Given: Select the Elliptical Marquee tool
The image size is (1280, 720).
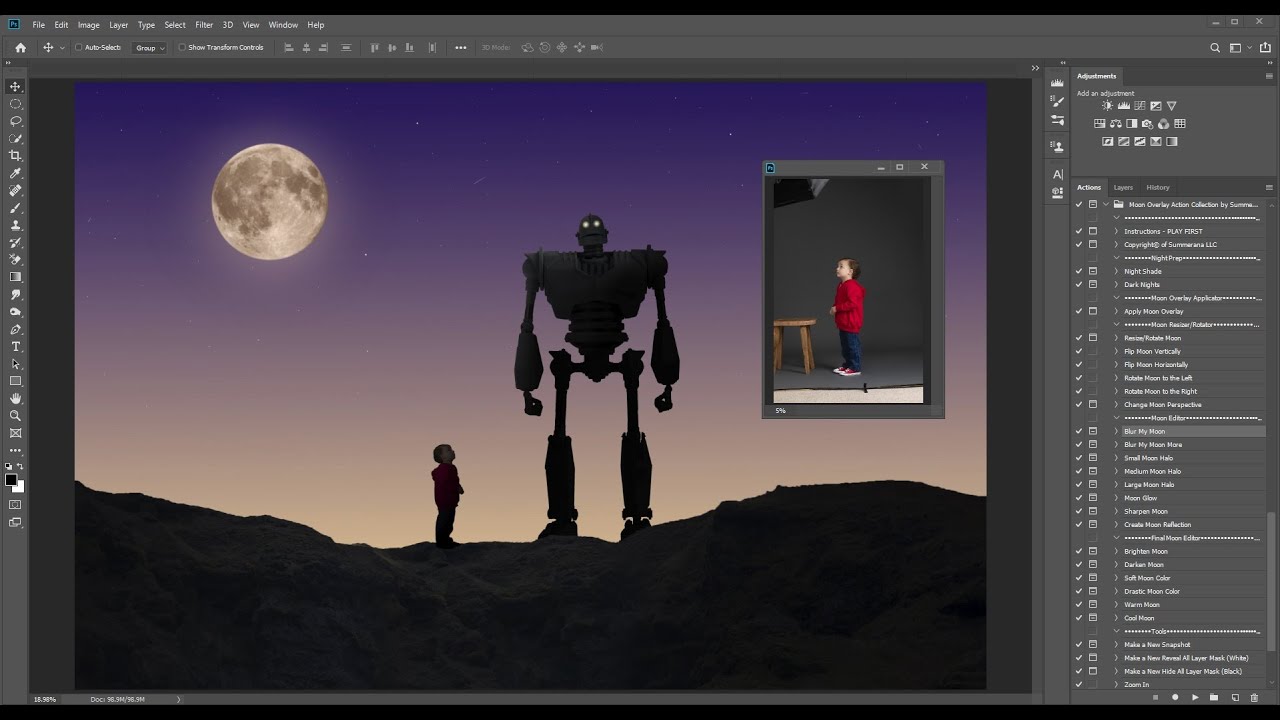Looking at the screenshot, I should 15,104.
